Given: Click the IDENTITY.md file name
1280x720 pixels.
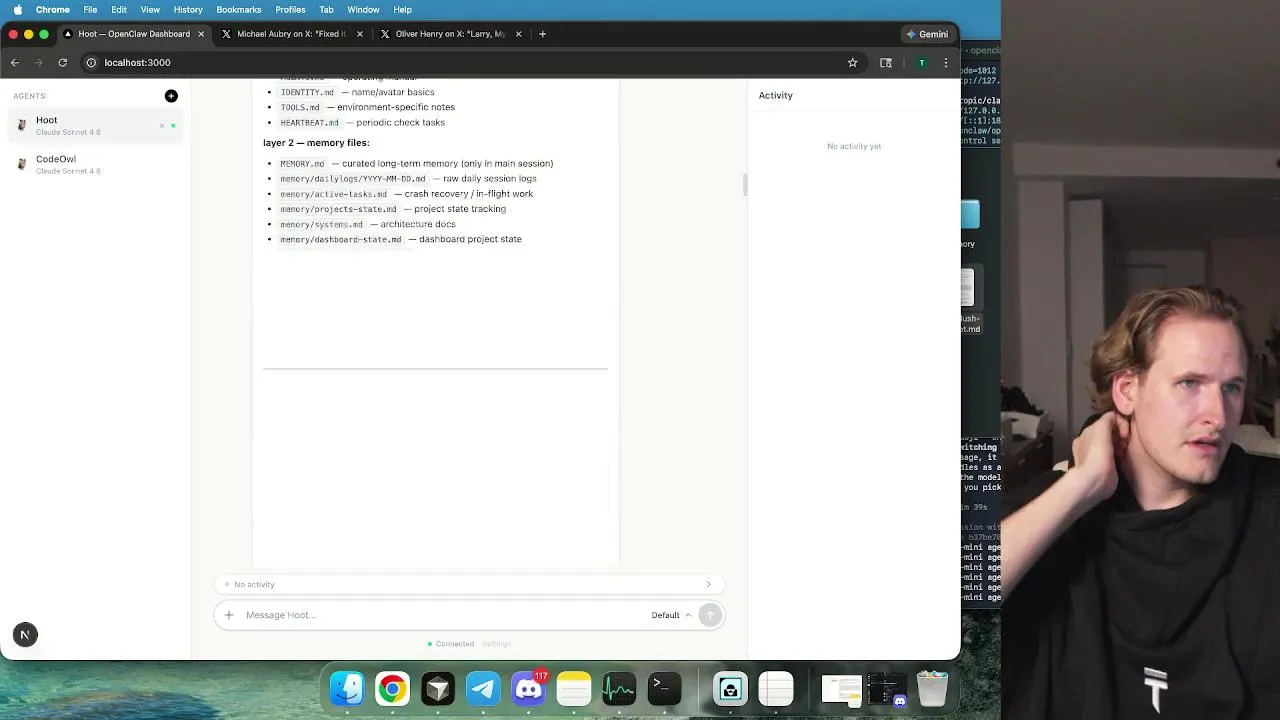Looking at the screenshot, I should 307,92.
